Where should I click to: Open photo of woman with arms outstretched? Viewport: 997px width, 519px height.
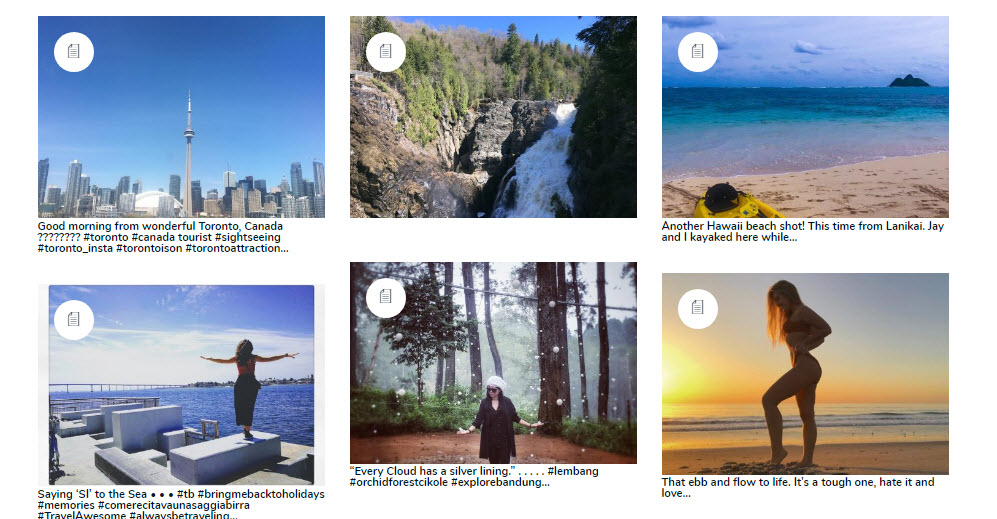181,385
